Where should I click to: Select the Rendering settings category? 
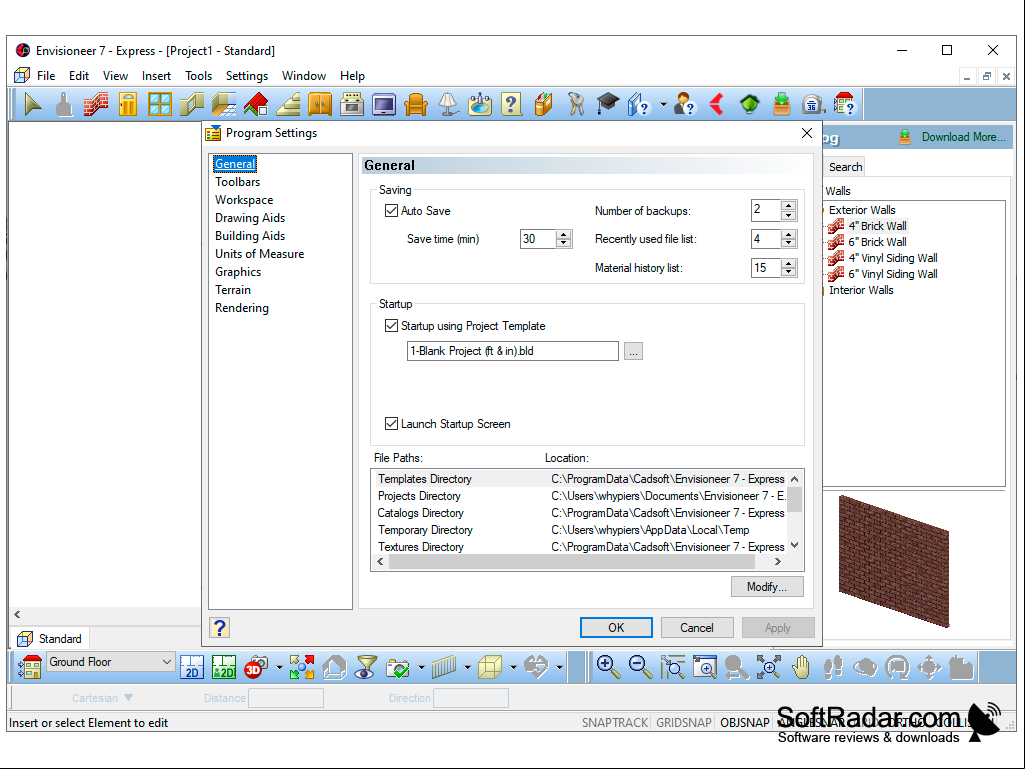click(242, 308)
